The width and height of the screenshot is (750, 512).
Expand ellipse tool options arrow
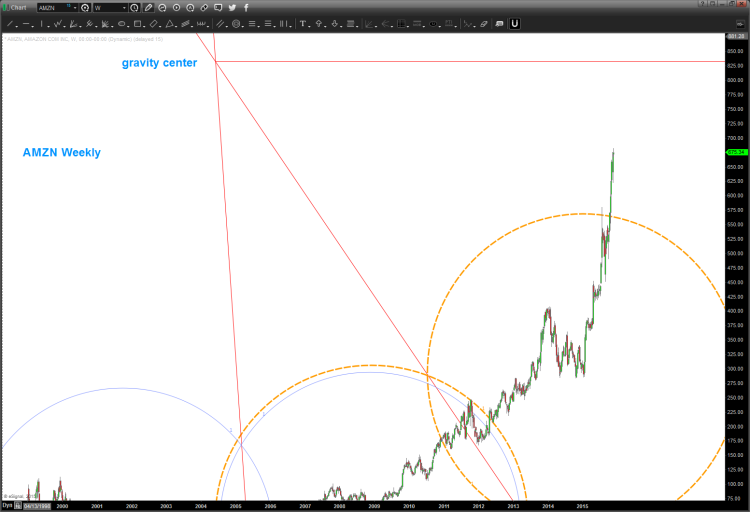[x=128, y=26]
